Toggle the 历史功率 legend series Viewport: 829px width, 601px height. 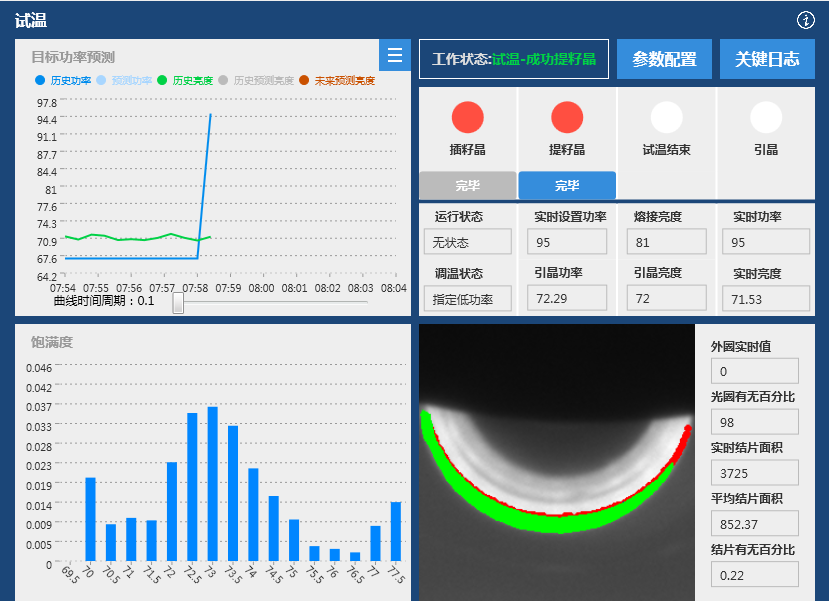[64, 81]
